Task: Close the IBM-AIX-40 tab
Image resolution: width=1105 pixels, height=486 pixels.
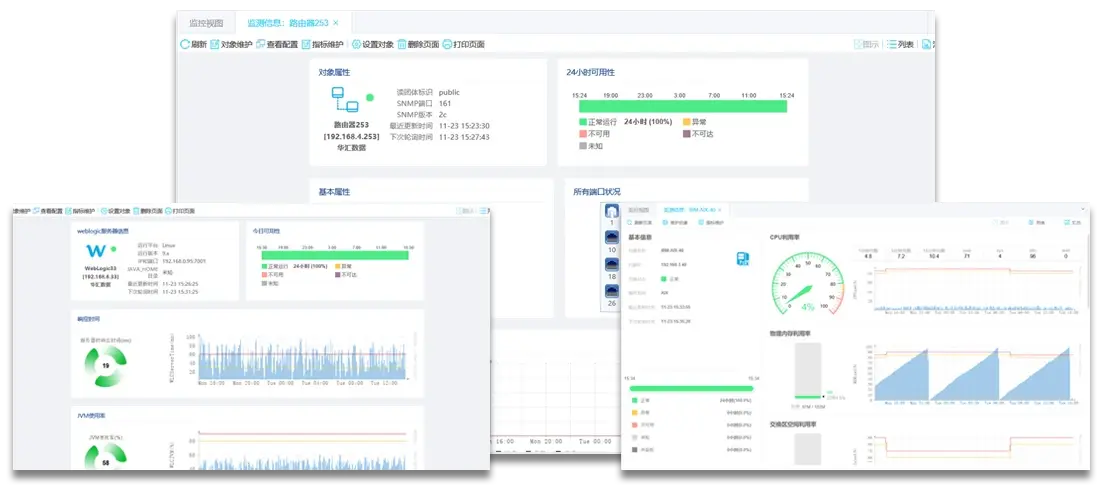Action: (720, 210)
